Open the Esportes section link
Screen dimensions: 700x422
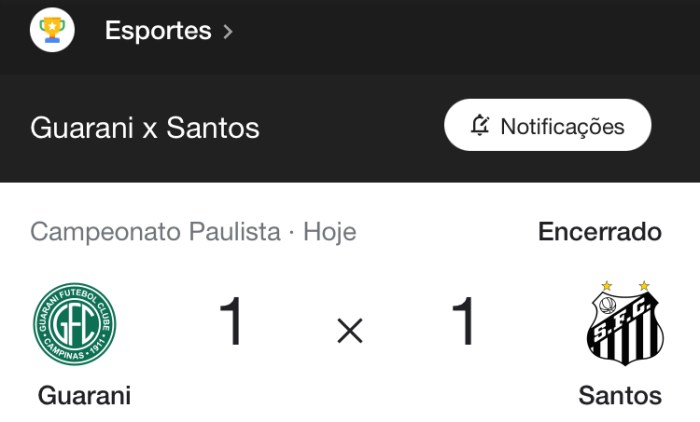157,31
